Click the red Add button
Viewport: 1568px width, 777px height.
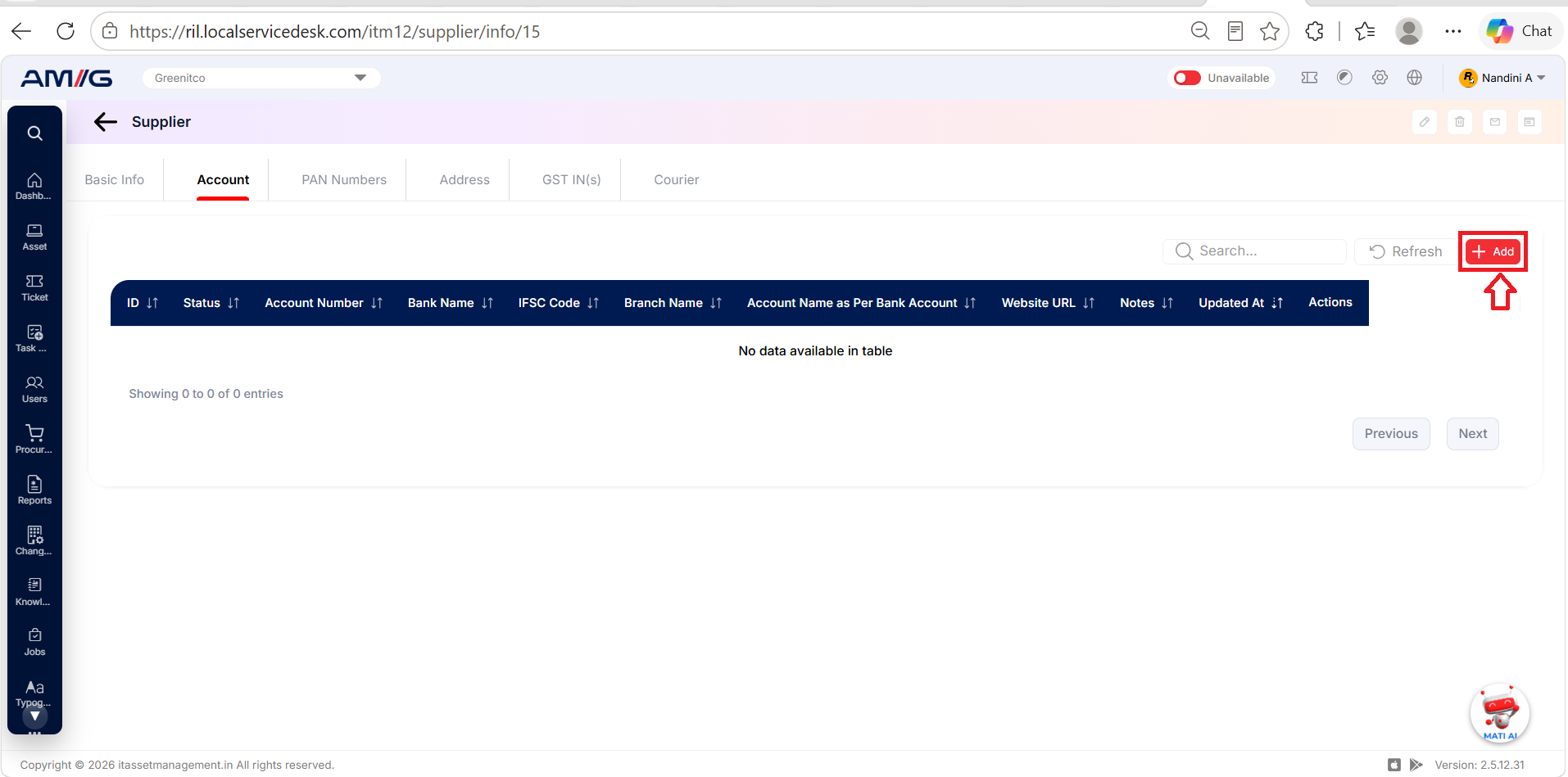[x=1493, y=251]
